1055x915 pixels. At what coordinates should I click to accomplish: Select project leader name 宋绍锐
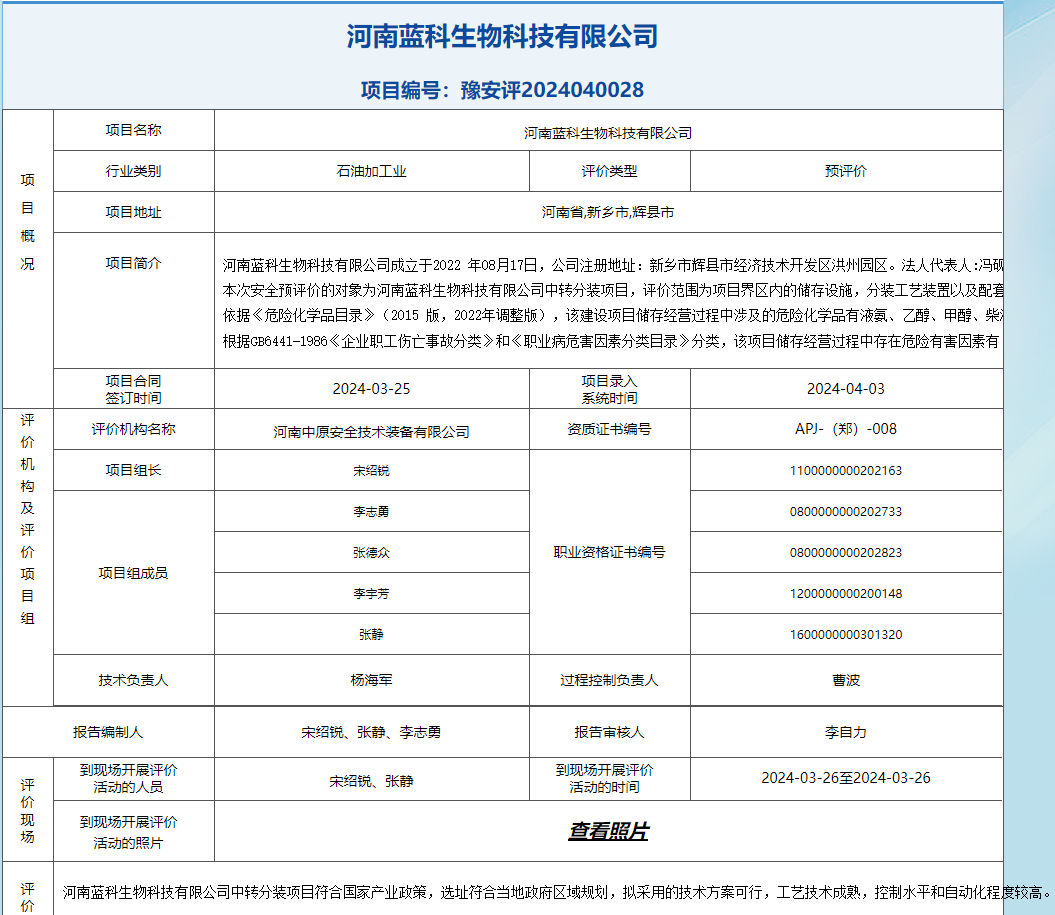[371, 471]
